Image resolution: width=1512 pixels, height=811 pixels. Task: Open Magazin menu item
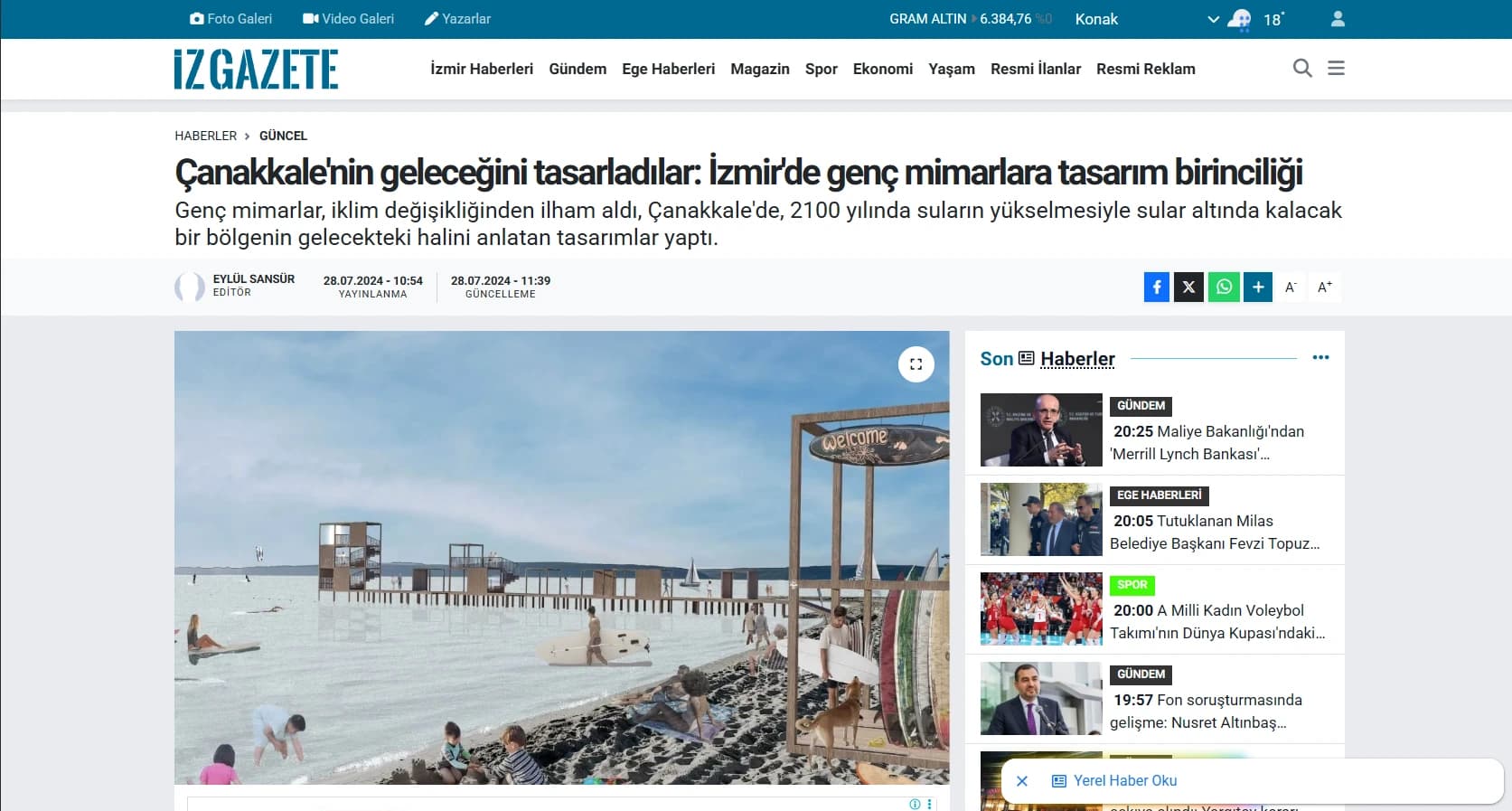click(760, 69)
